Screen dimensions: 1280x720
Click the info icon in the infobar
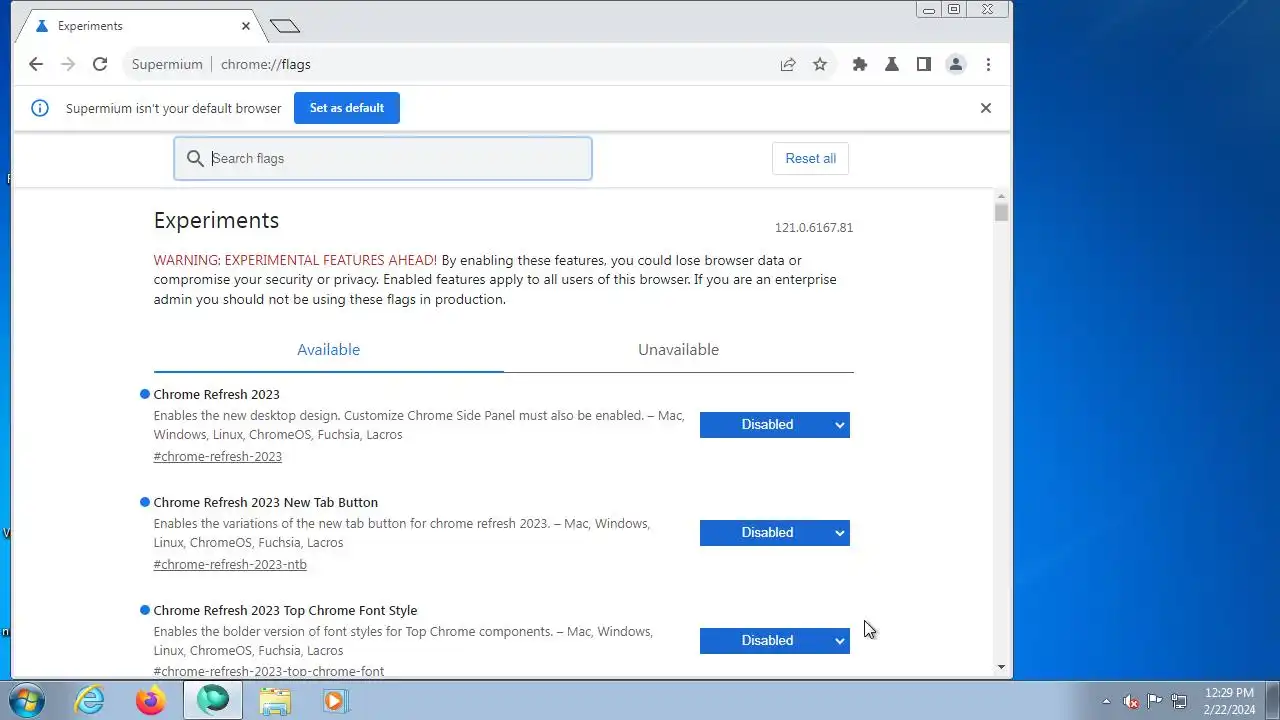pyautogui.click(x=40, y=108)
